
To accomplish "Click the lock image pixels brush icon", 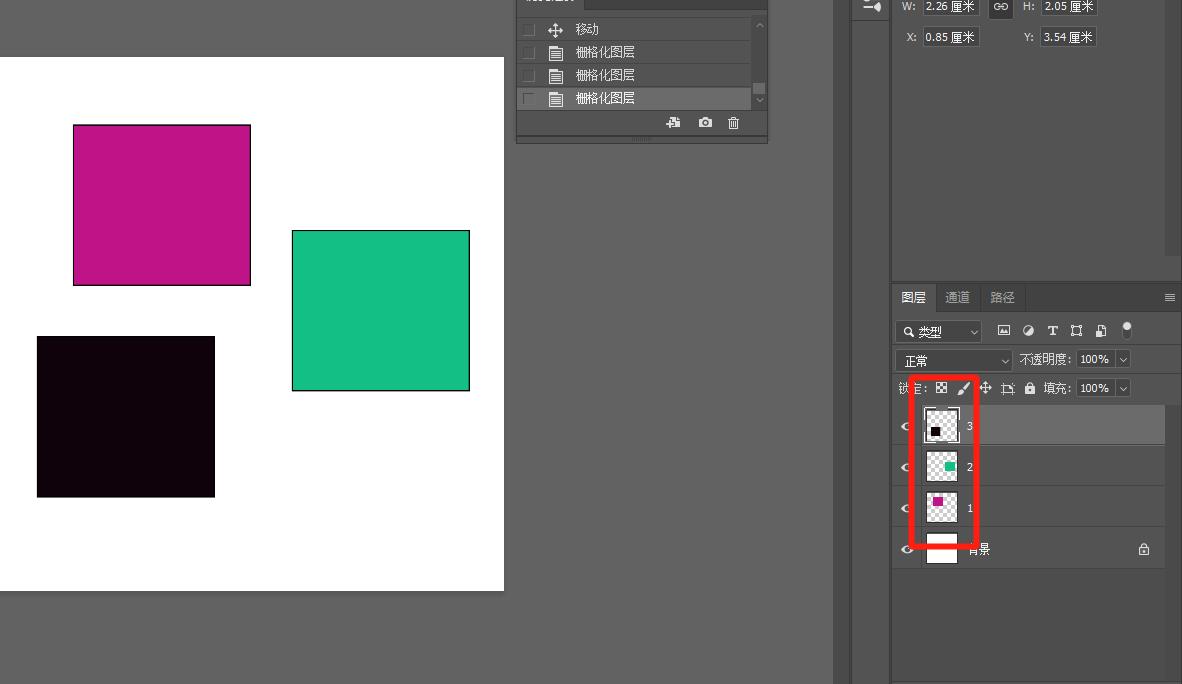I will pos(963,388).
